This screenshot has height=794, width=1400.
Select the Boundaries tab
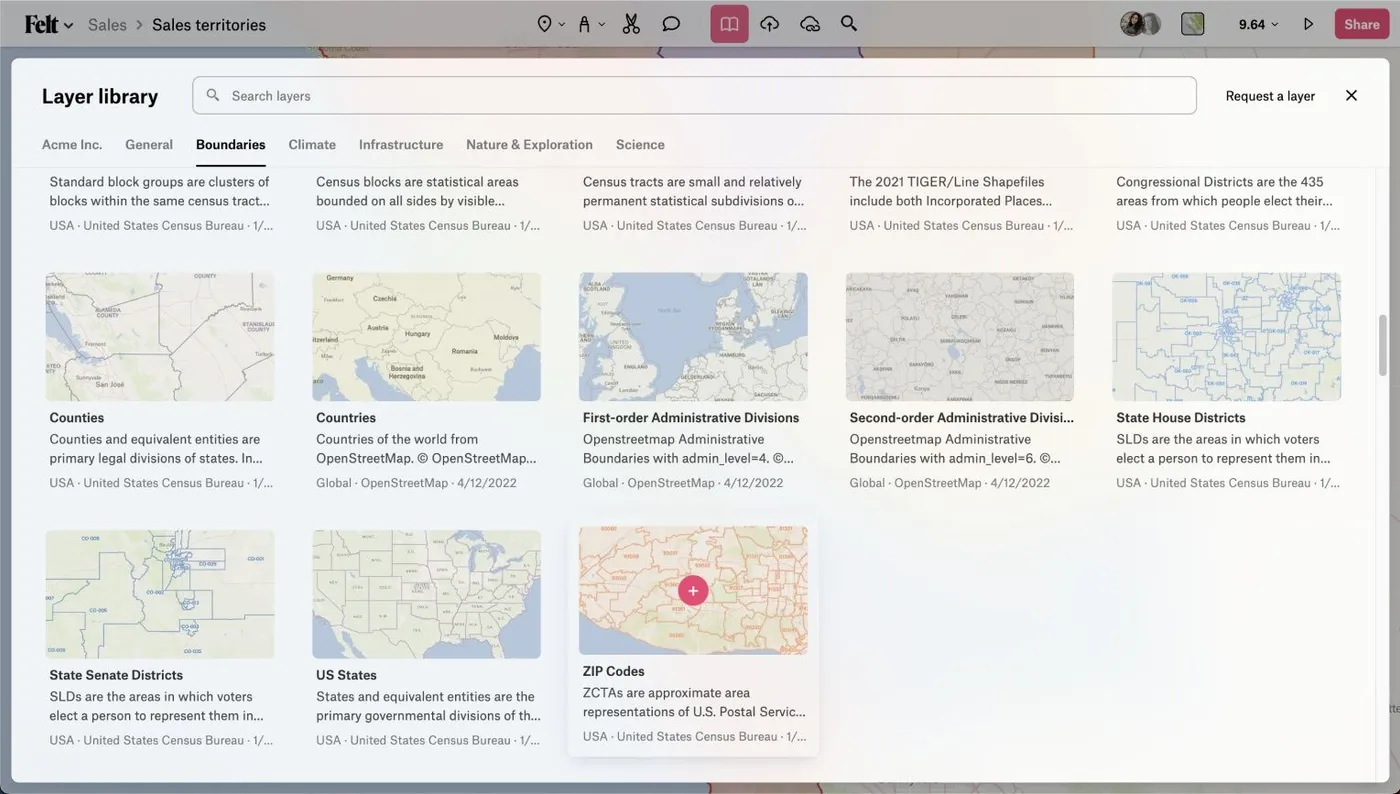(231, 145)
